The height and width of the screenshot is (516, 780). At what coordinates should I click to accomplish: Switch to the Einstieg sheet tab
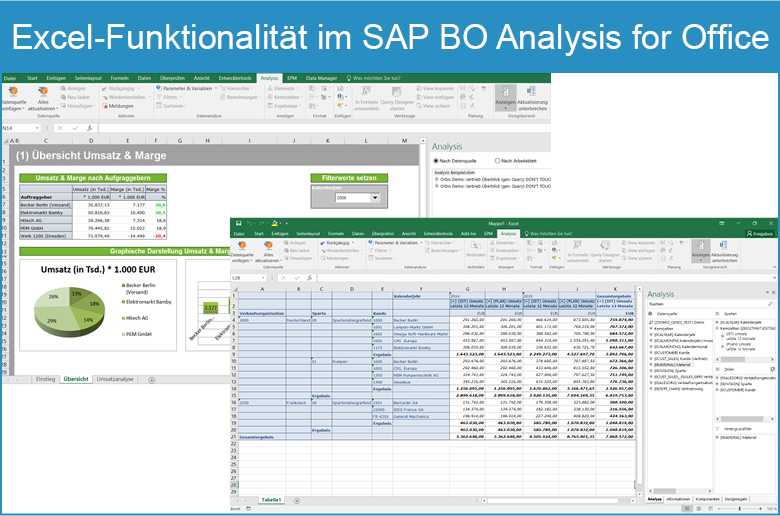(x=45, y=379)
